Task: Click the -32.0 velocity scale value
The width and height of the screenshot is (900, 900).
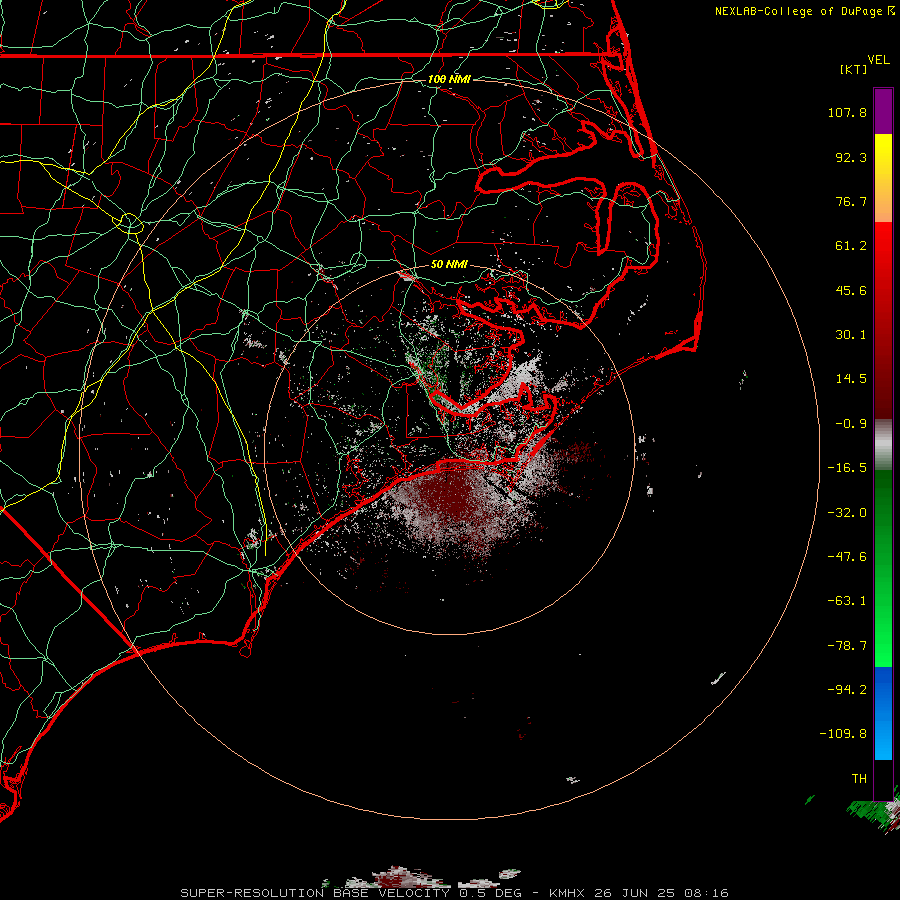Action: 847,513
